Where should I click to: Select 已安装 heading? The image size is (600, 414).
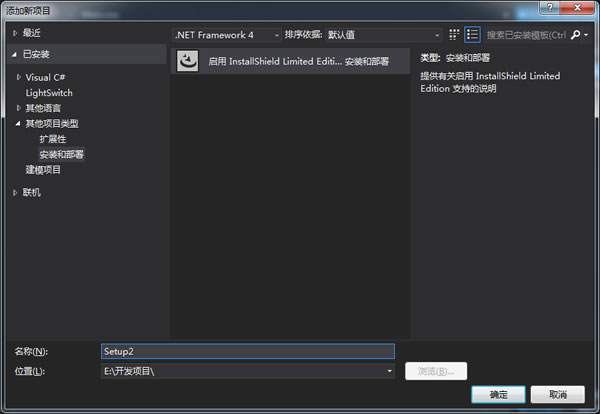36,54
